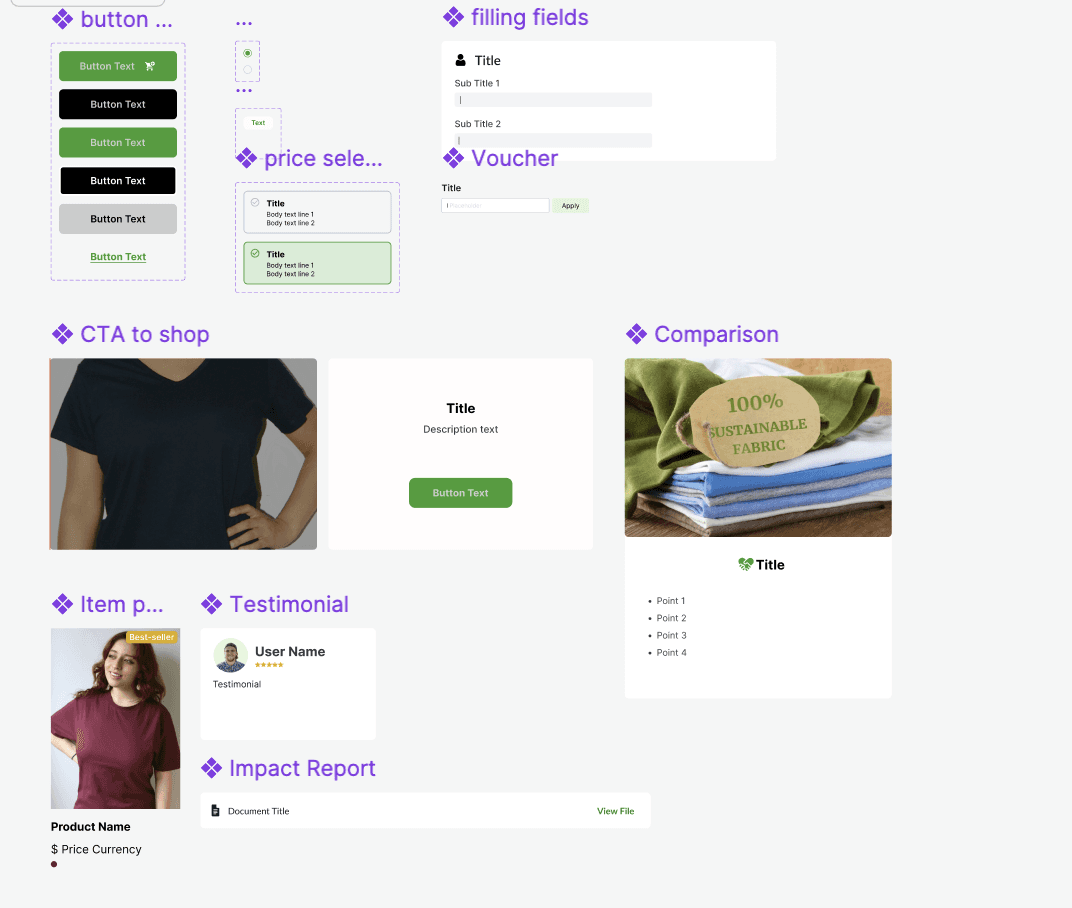The image size is (1072, 908).
Task: Click the Apply voucher button
Action: (x=570, y=206)
